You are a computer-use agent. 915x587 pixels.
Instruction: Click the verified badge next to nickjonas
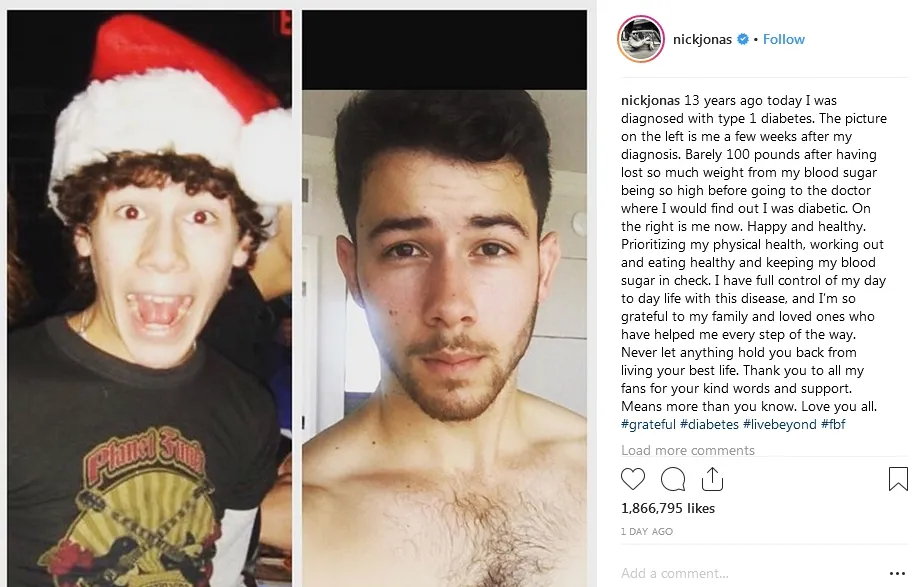click(743, 39)
